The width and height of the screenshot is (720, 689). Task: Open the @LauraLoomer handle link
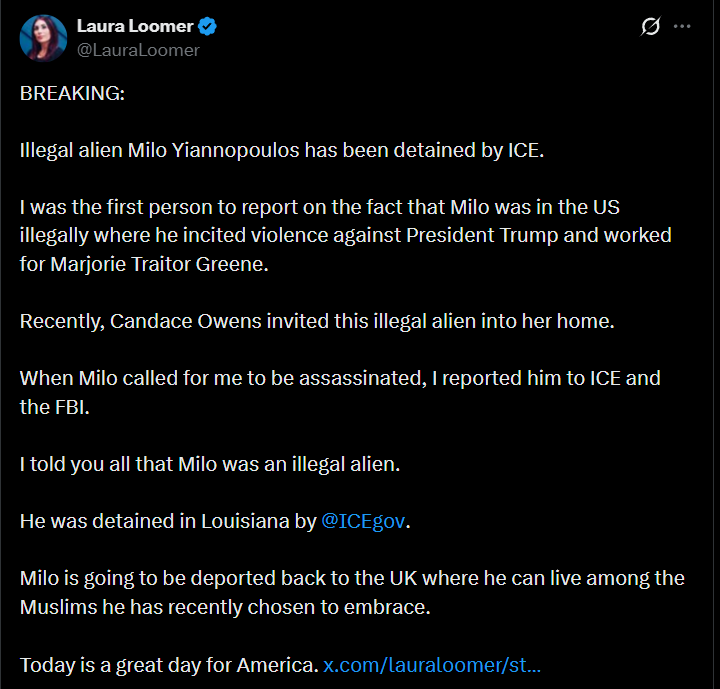(138, 50)
